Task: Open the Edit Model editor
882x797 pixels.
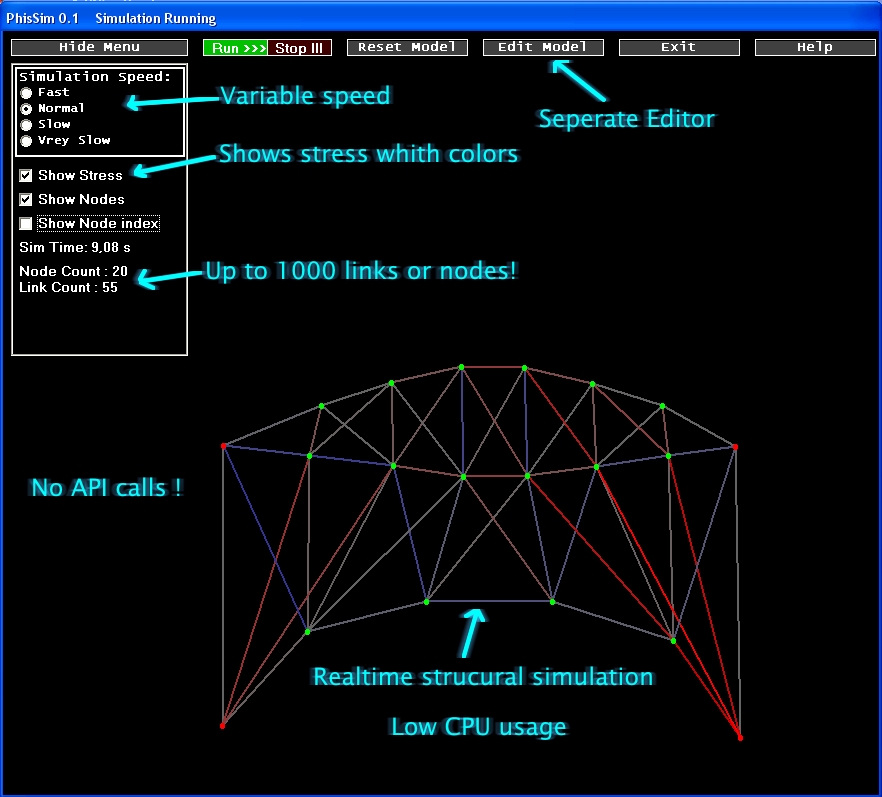Action: [x=543, y=47]
